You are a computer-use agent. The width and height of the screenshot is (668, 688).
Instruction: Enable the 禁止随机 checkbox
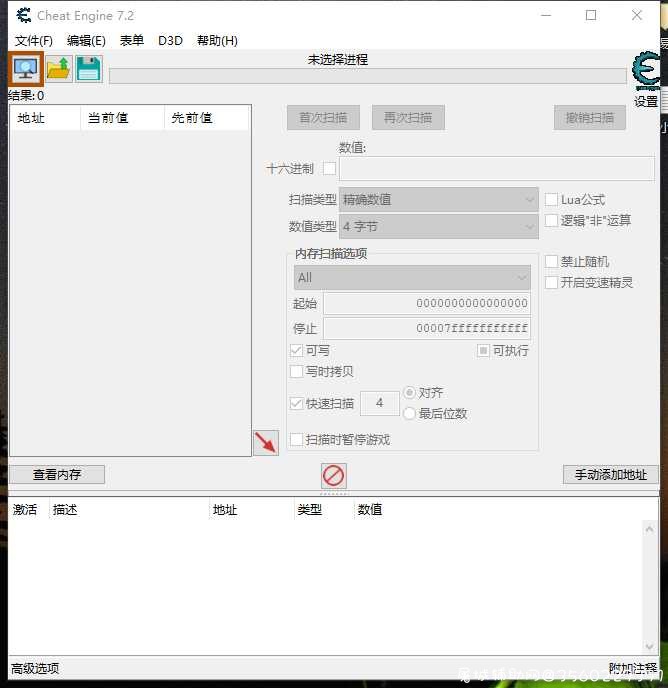(551, 262)
